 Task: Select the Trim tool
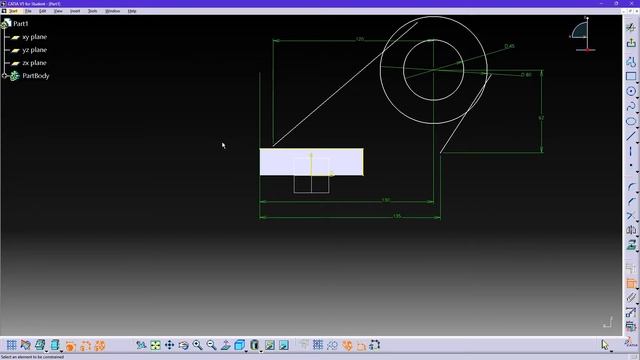631,216
